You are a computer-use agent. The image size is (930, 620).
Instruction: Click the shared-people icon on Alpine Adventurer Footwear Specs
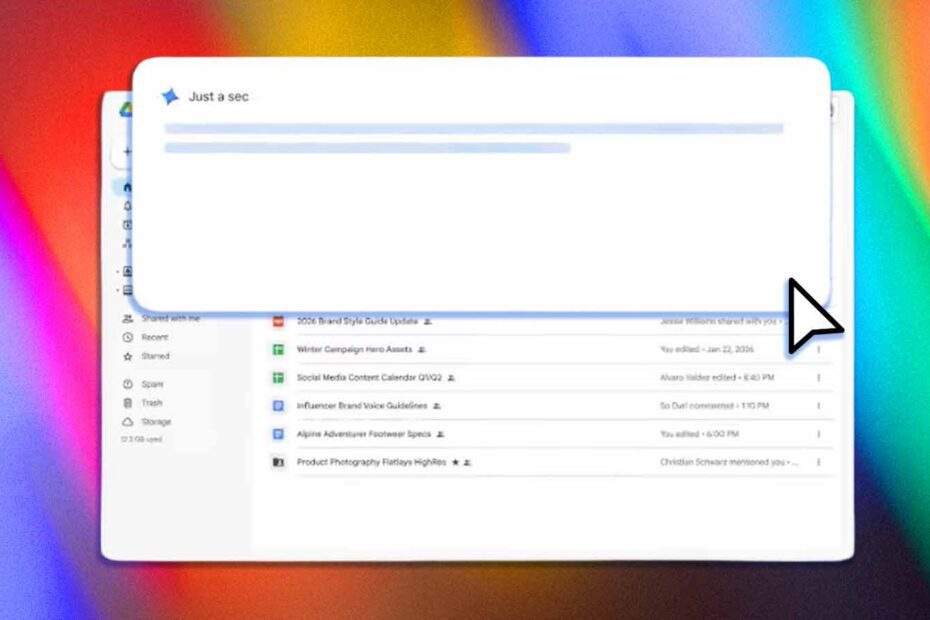441,433
